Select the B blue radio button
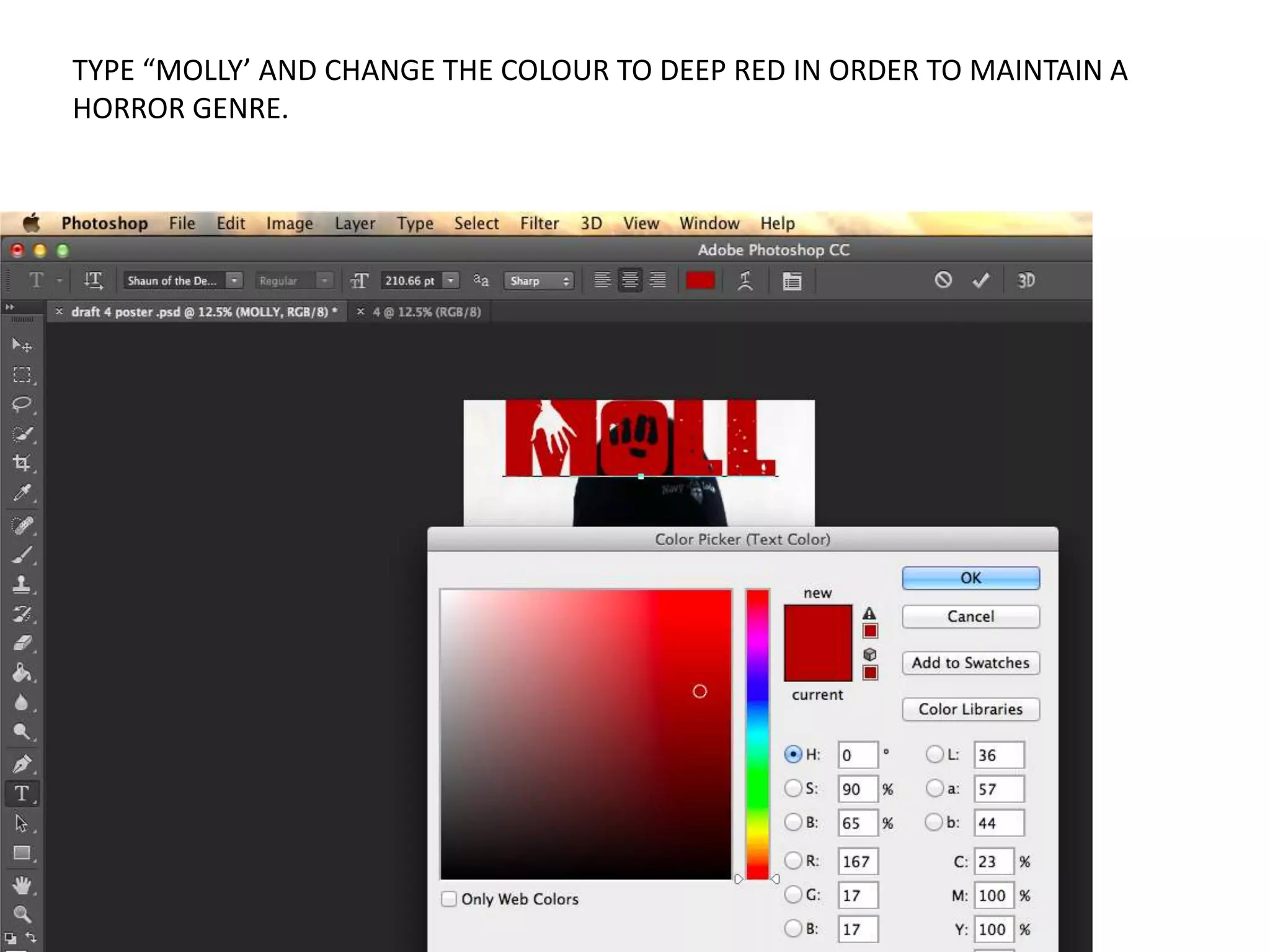This screenshot has height=952, width=1270. (x=793, y=928)
